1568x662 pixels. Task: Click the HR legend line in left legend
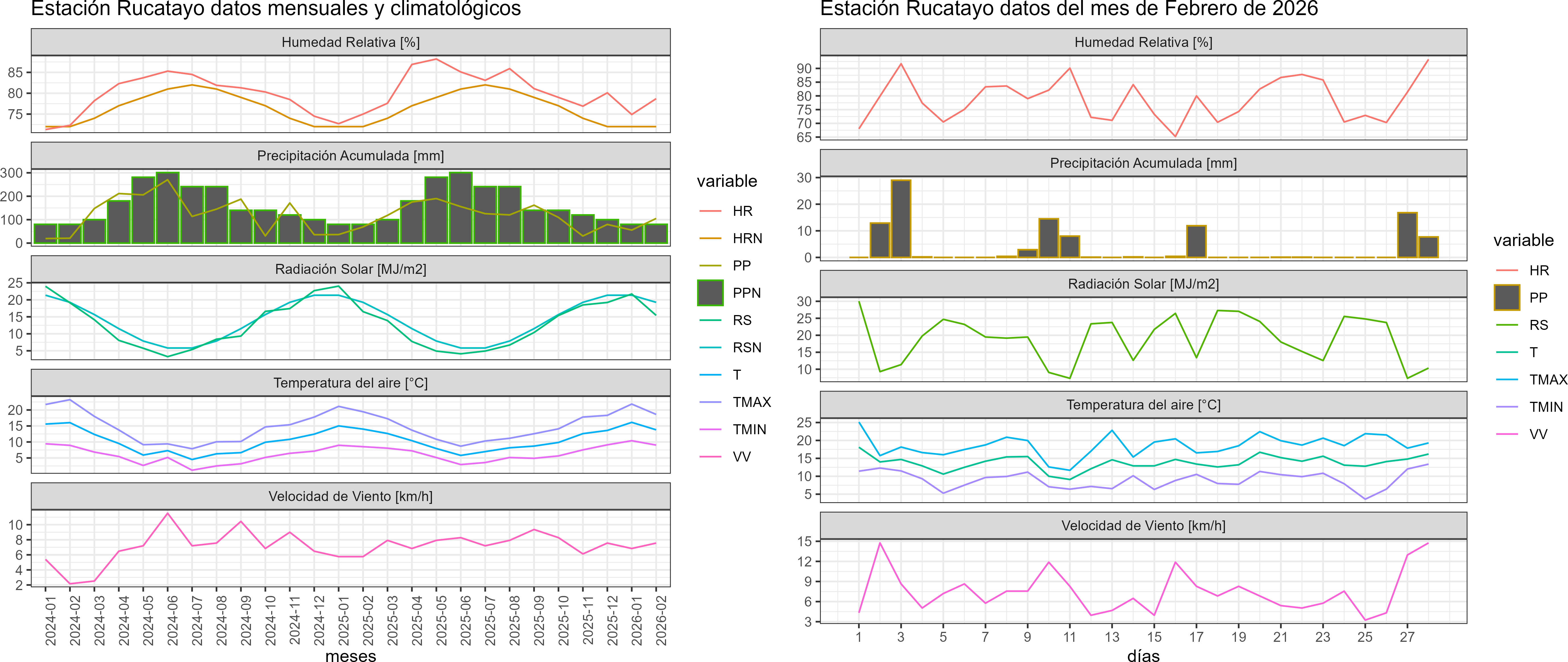coord(710,211)
